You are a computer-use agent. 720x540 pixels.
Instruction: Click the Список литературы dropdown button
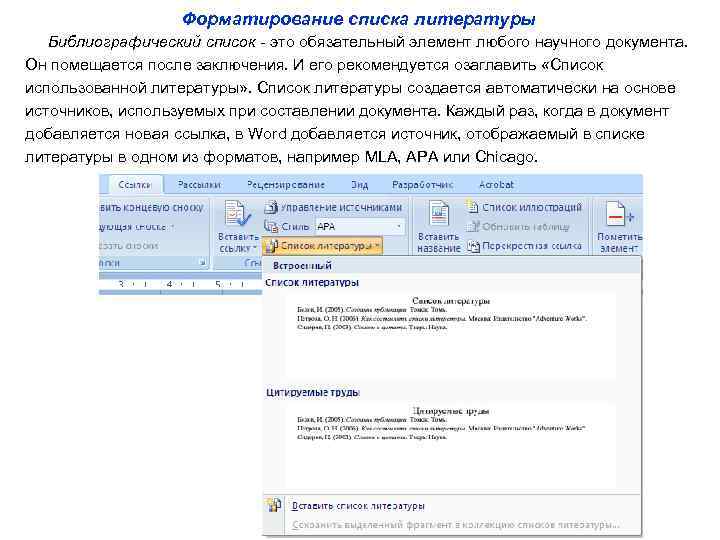pyautogui.click(x=322, y=246)
